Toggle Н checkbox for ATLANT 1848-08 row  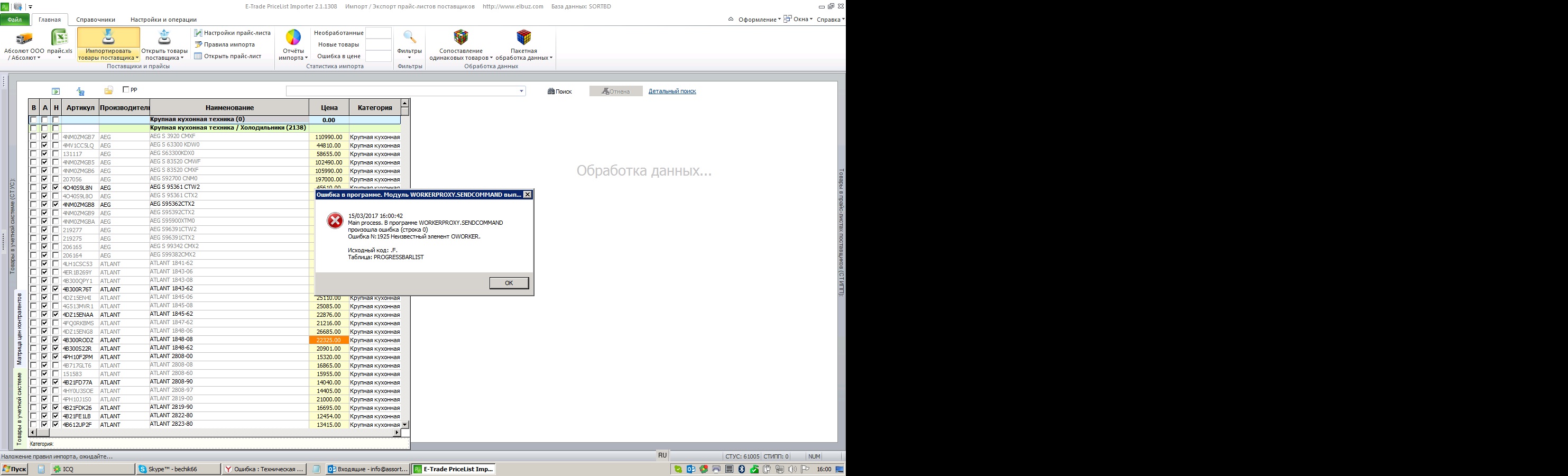[56, 340]
